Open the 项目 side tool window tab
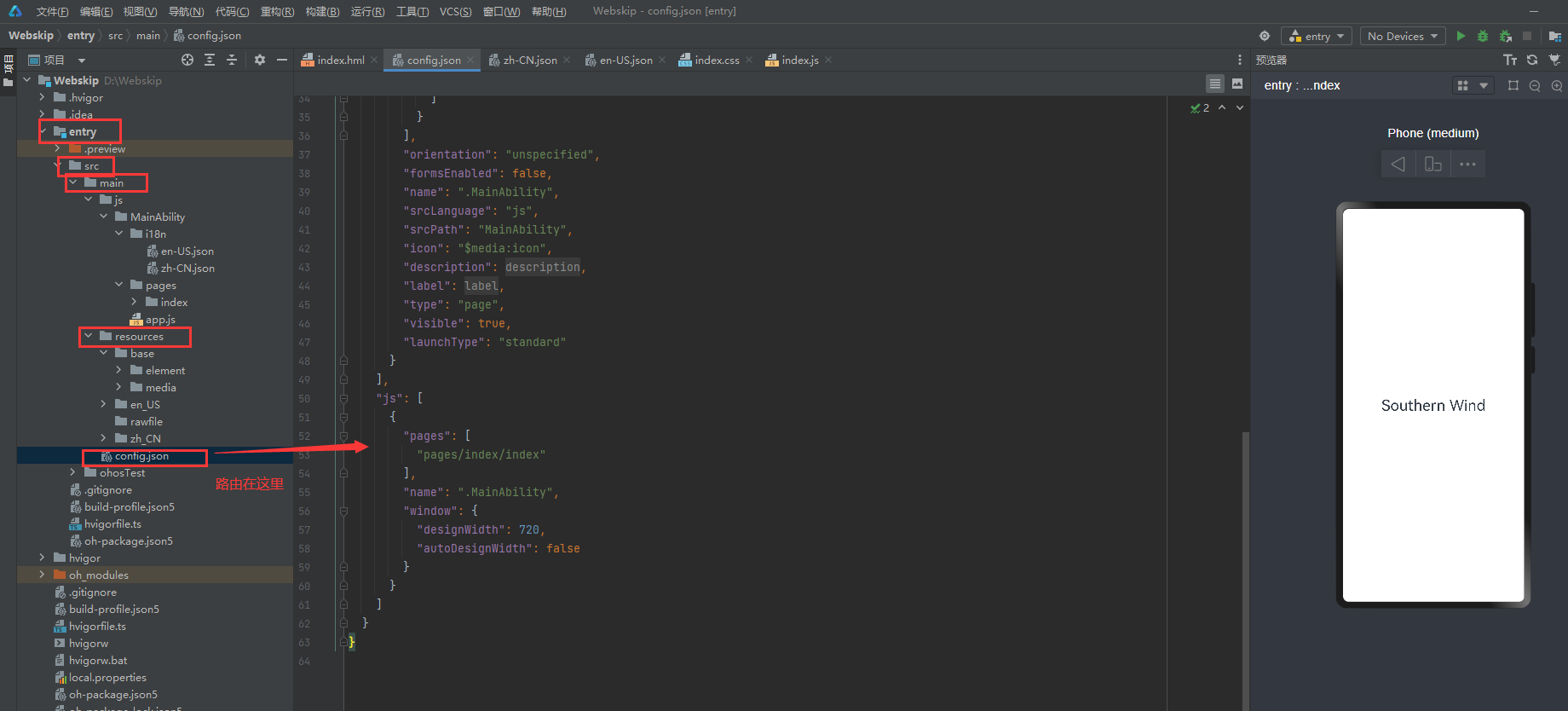This screenshot has width=1568, height=711. point(9,72)
